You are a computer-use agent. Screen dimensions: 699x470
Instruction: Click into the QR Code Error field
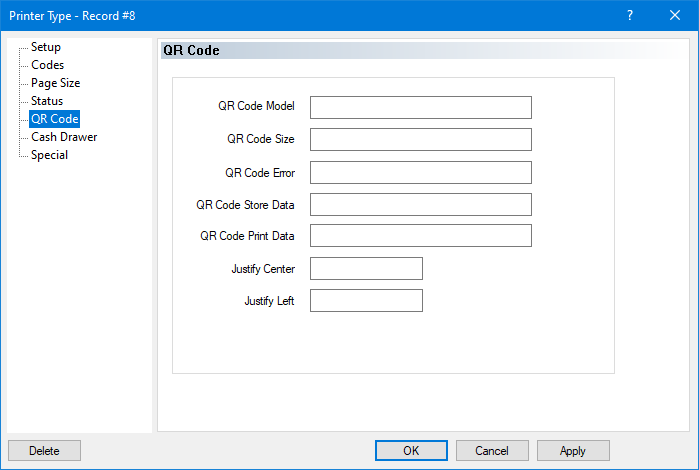point(420,172)
